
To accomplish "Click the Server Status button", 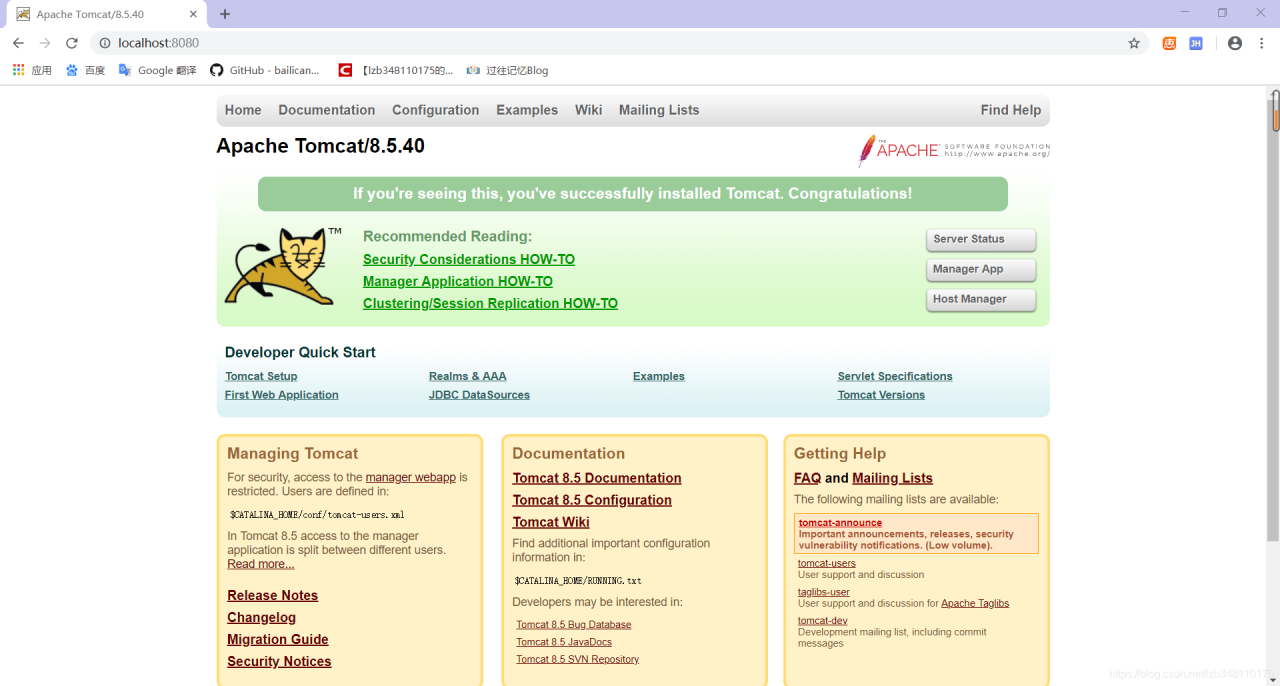I will pyautogui.click(x=981, y=240).
